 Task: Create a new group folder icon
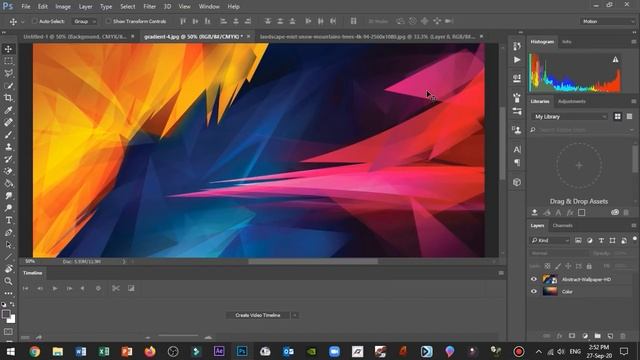point(598,336)
